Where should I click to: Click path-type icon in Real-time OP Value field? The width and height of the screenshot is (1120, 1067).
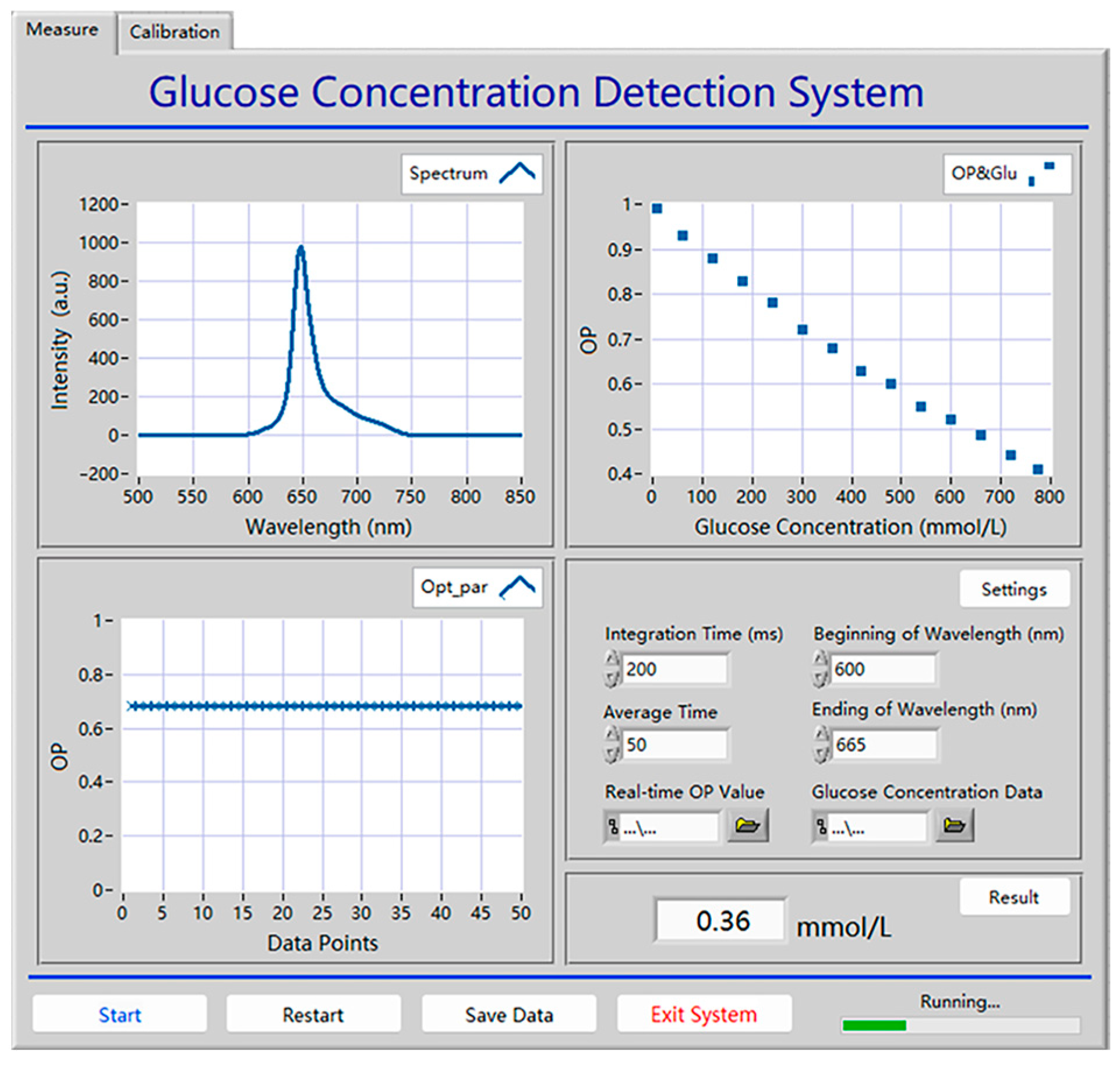pos(613,826)
